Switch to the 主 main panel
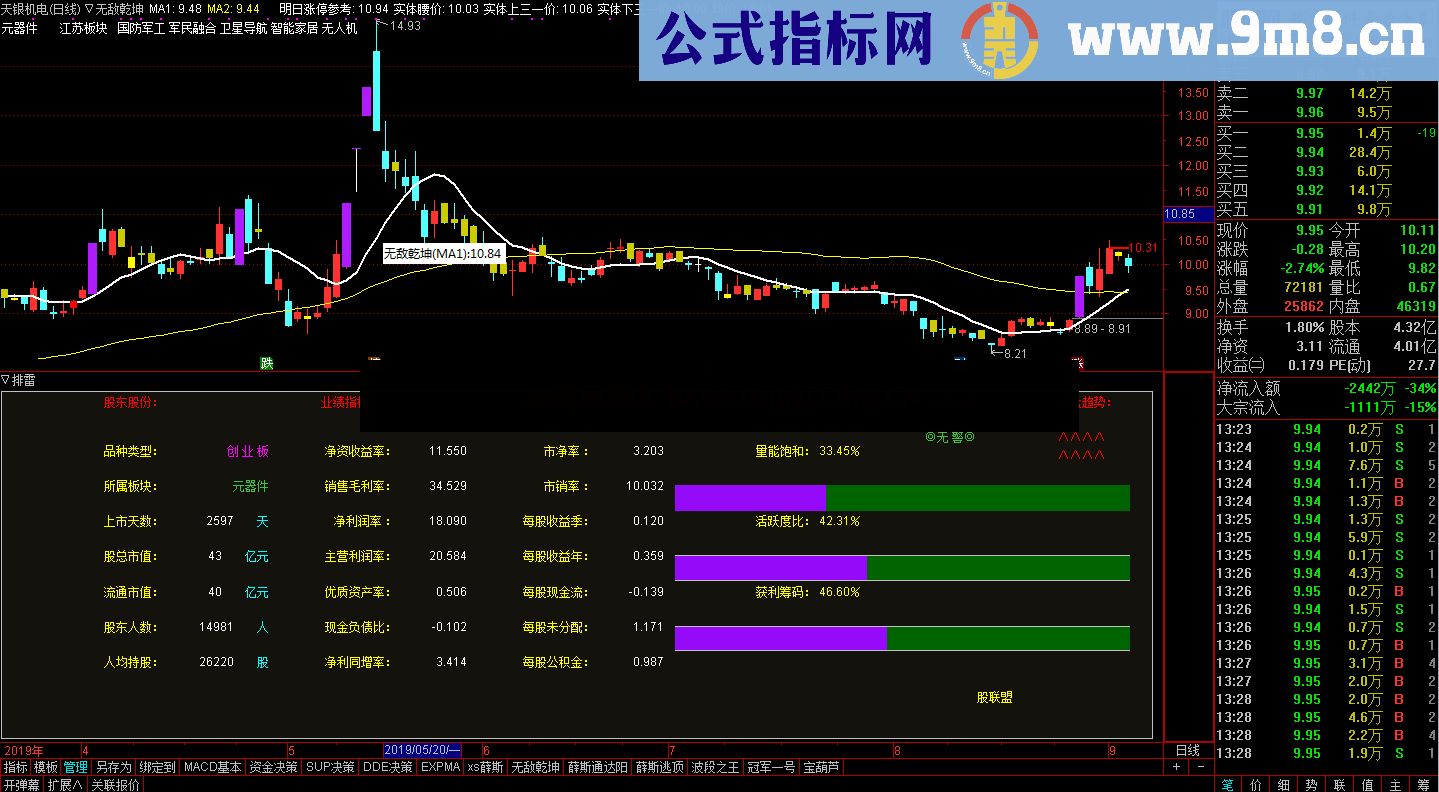This screenshot has height=792, width=1439. (x=1393, y=784)
